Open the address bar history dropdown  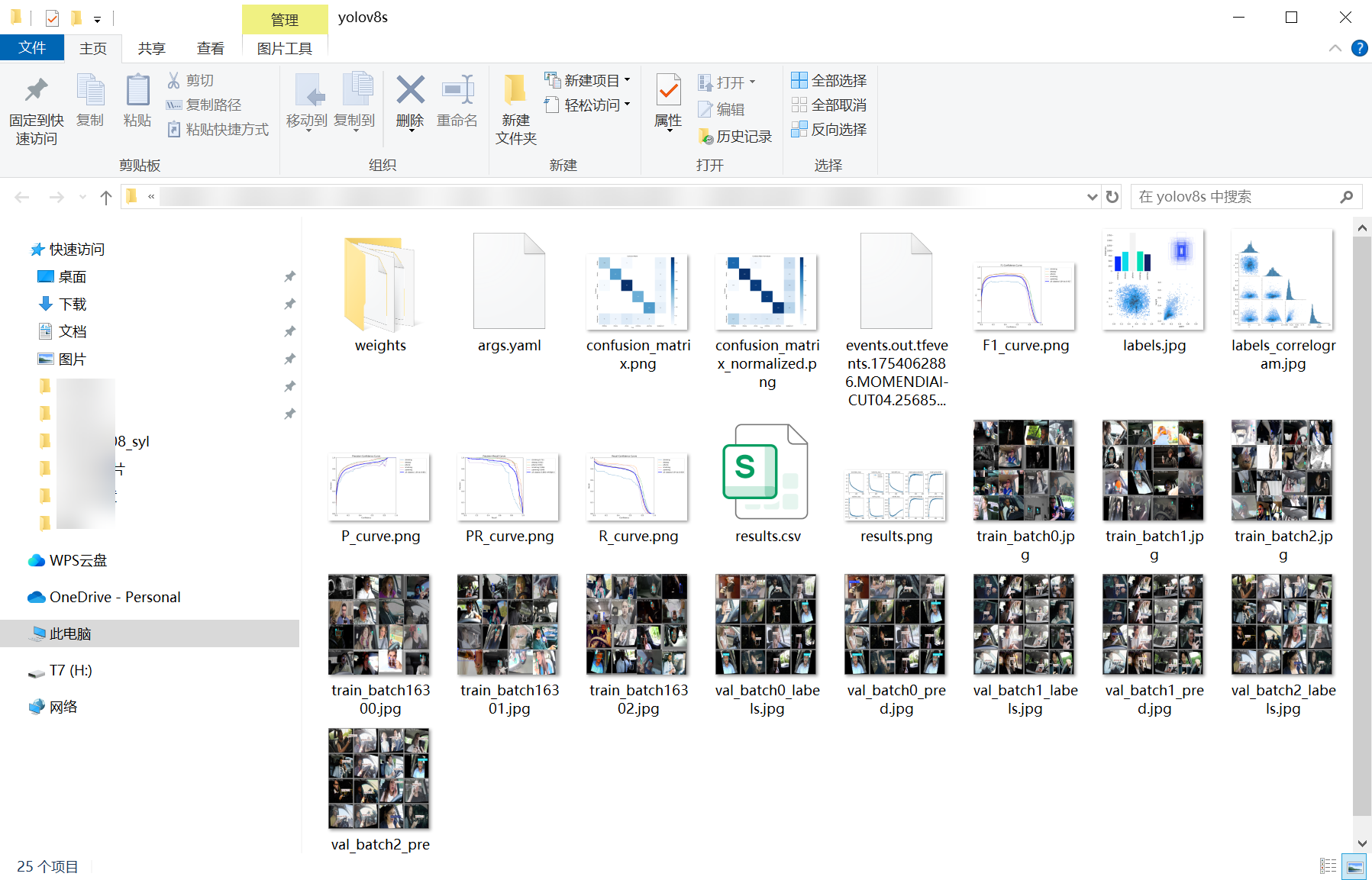pyautogui.click(x=1092, y=196)
